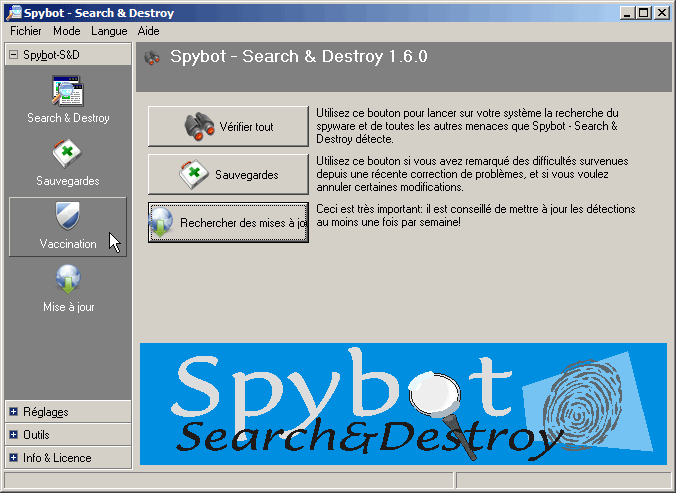This screenshot has width=676, height=493.
Task: Click the Spybot title bar icon
Action: coord(13,12)
